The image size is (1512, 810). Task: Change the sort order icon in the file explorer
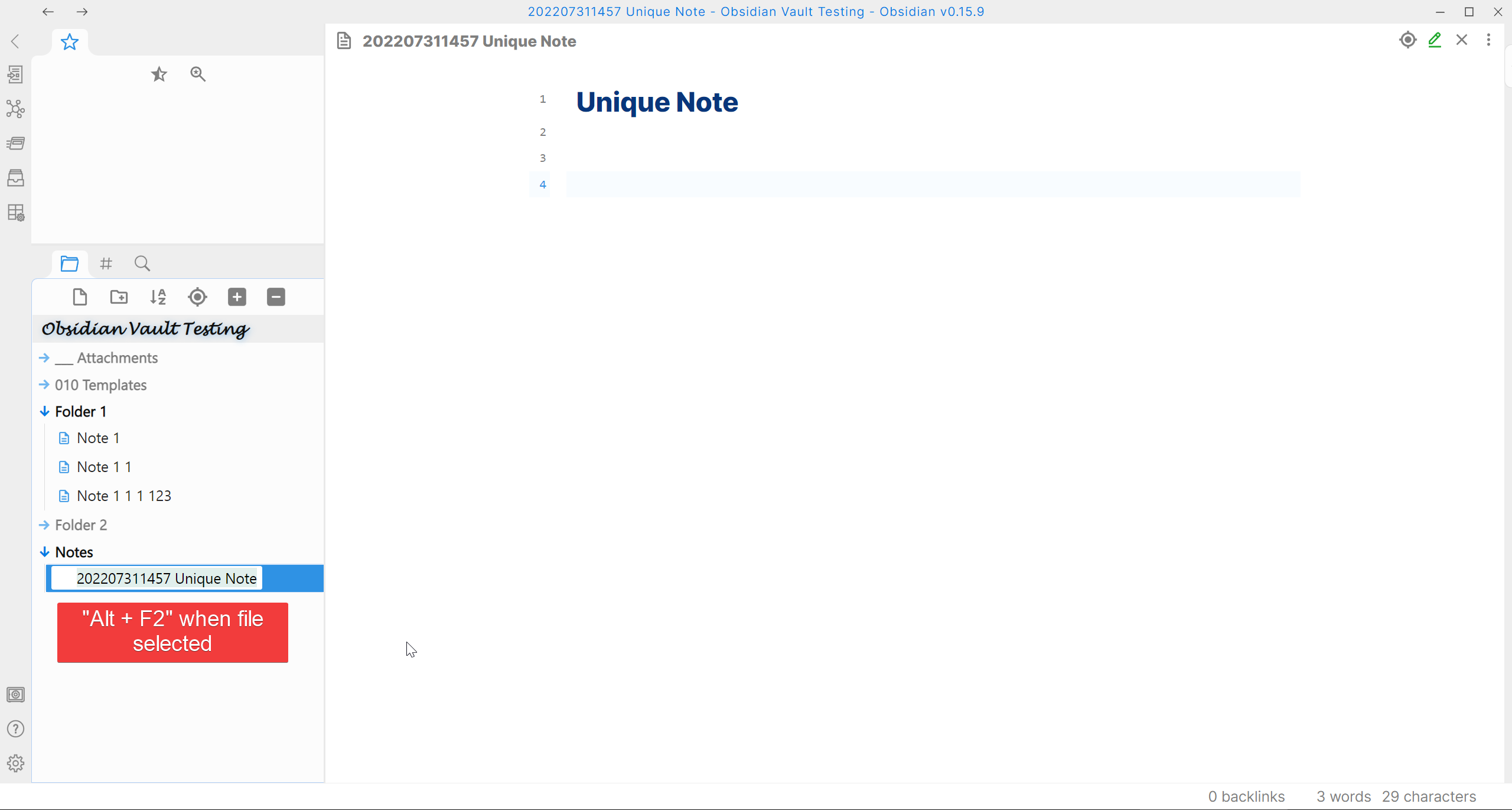(158, 297)
